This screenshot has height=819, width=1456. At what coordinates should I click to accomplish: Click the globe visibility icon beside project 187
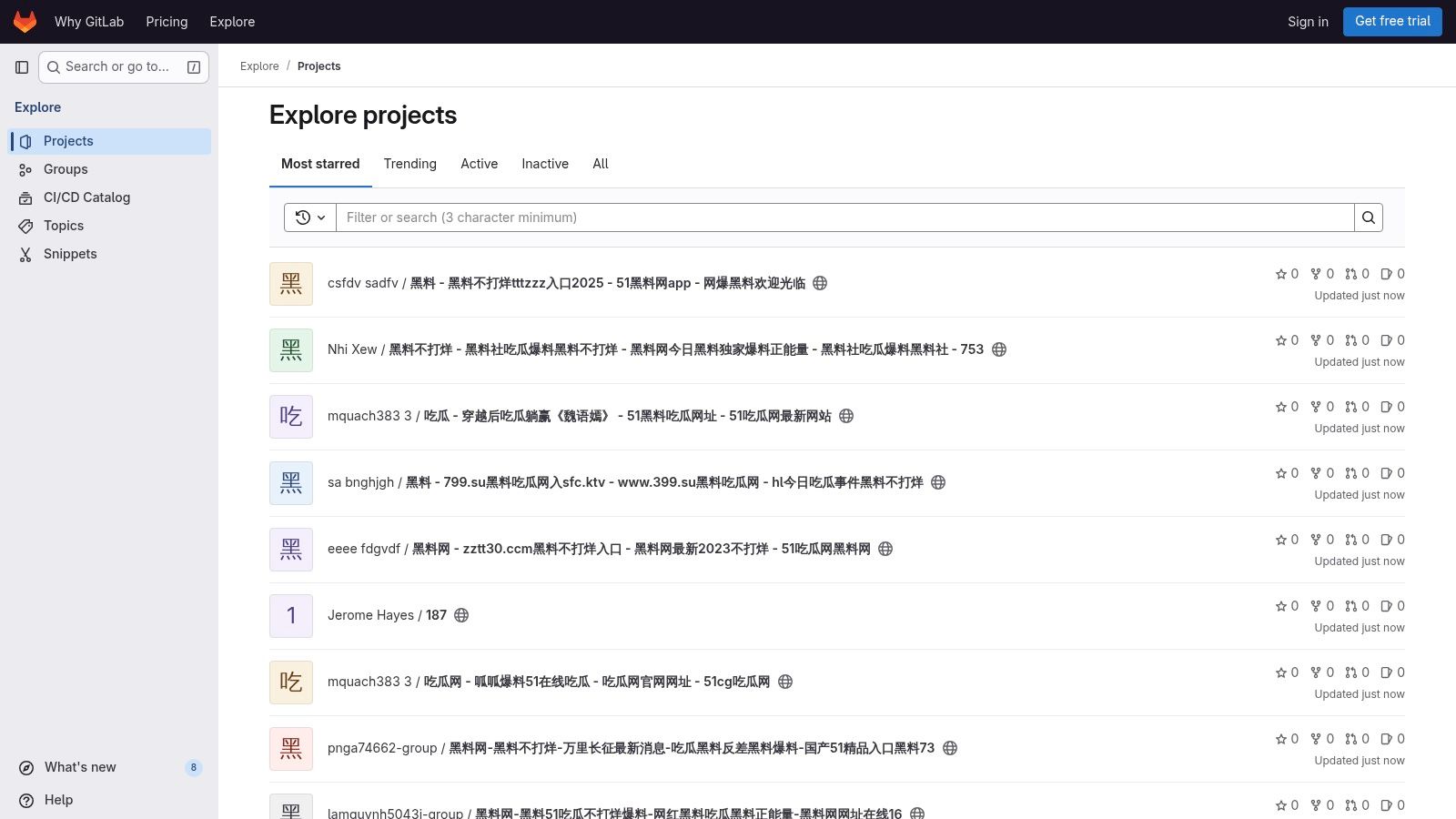pyautogui.click(x=461, y=615)
